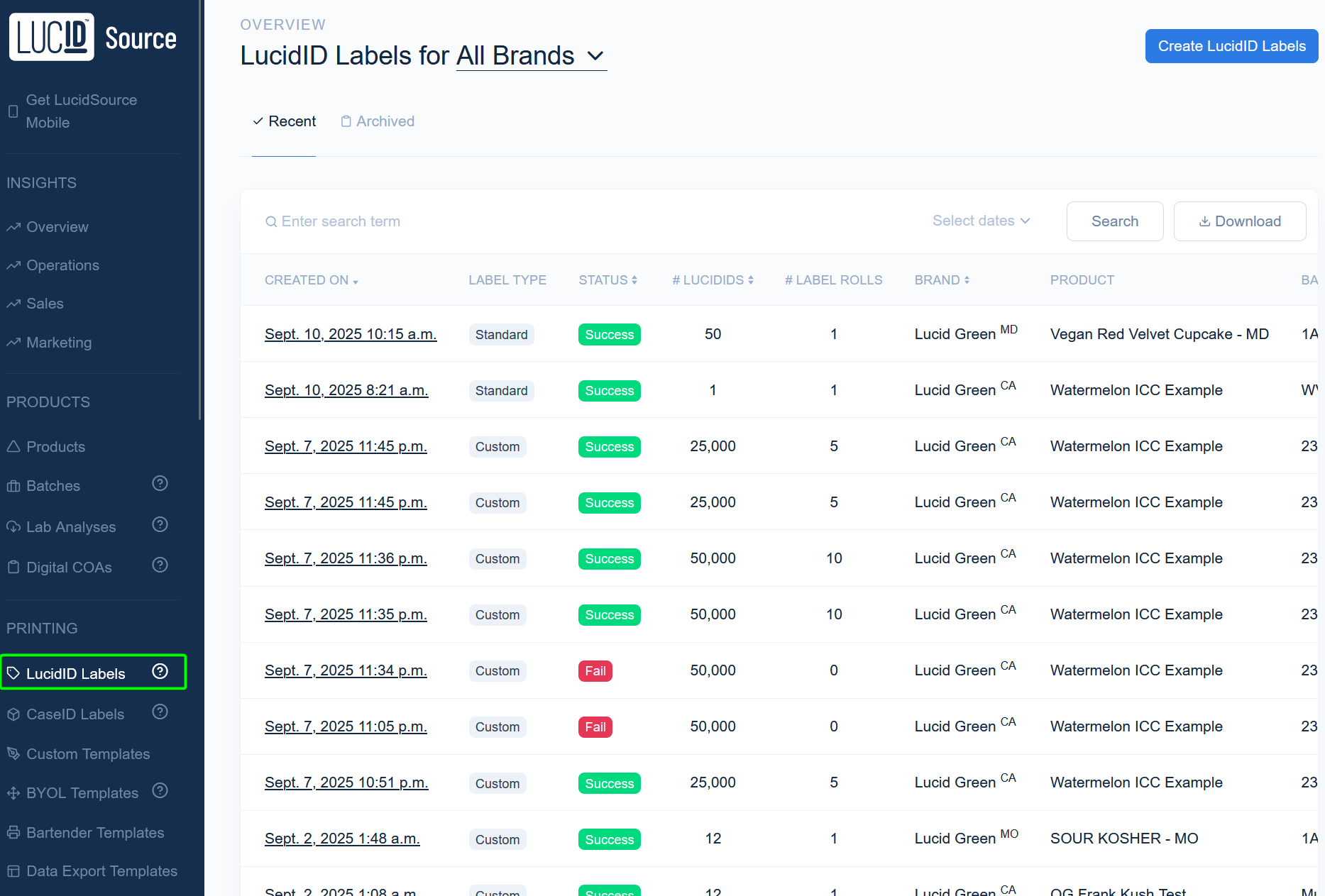Viewport: 1325px width, 896px height.
Task: Click inside the search term field
Action: click(x=426, y=221)
